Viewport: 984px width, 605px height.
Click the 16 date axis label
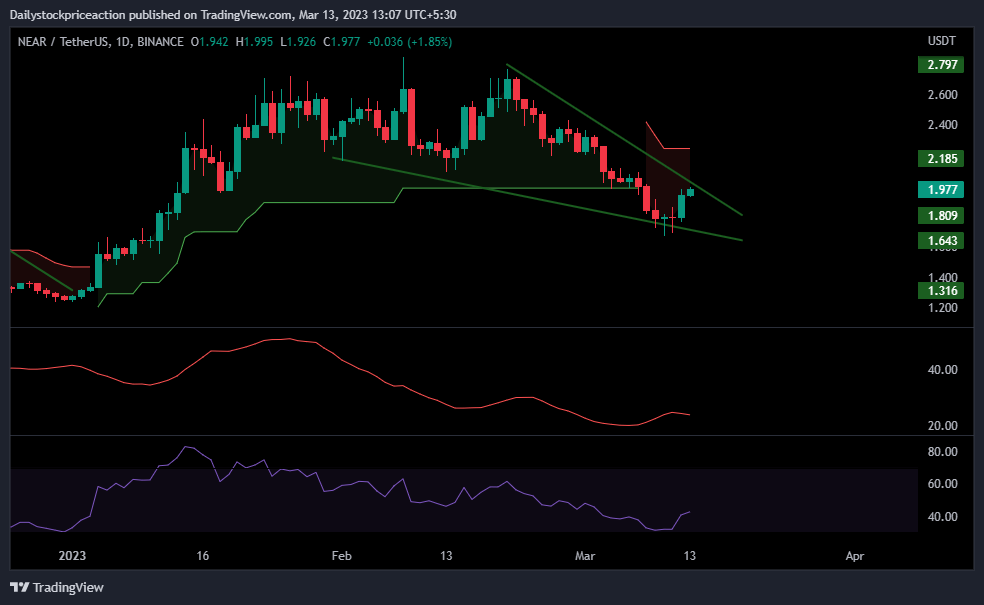pyautogui.click(x=202, y=555)
